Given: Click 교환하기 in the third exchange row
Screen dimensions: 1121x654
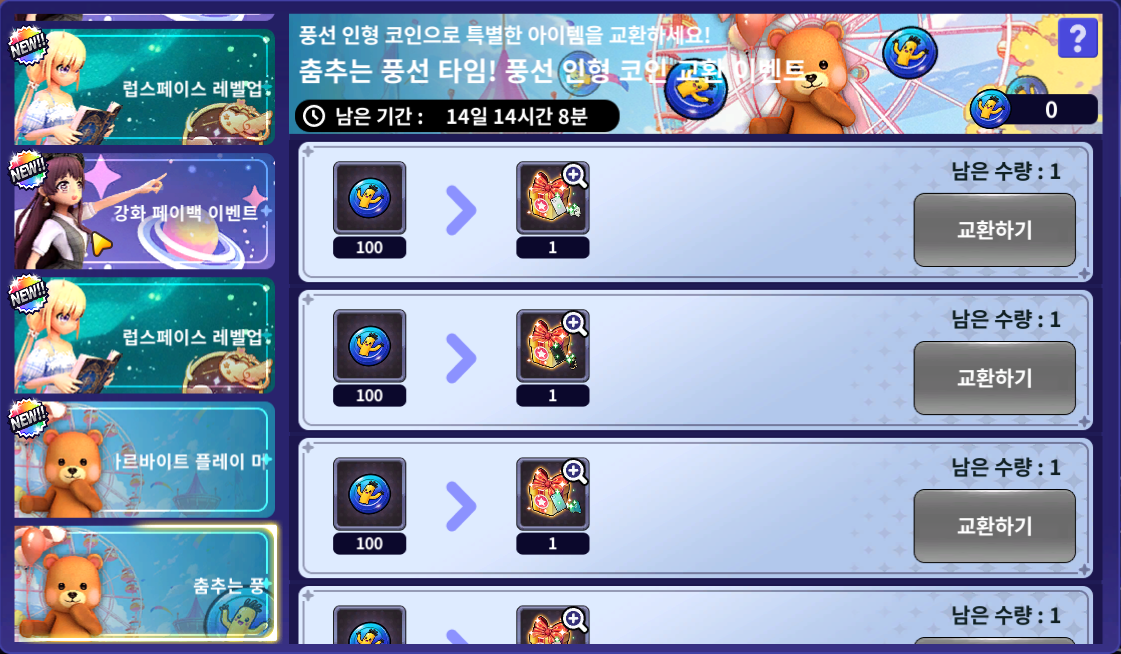Looking at the screenshot, I should pyautogui.click(x=994, y=526).
